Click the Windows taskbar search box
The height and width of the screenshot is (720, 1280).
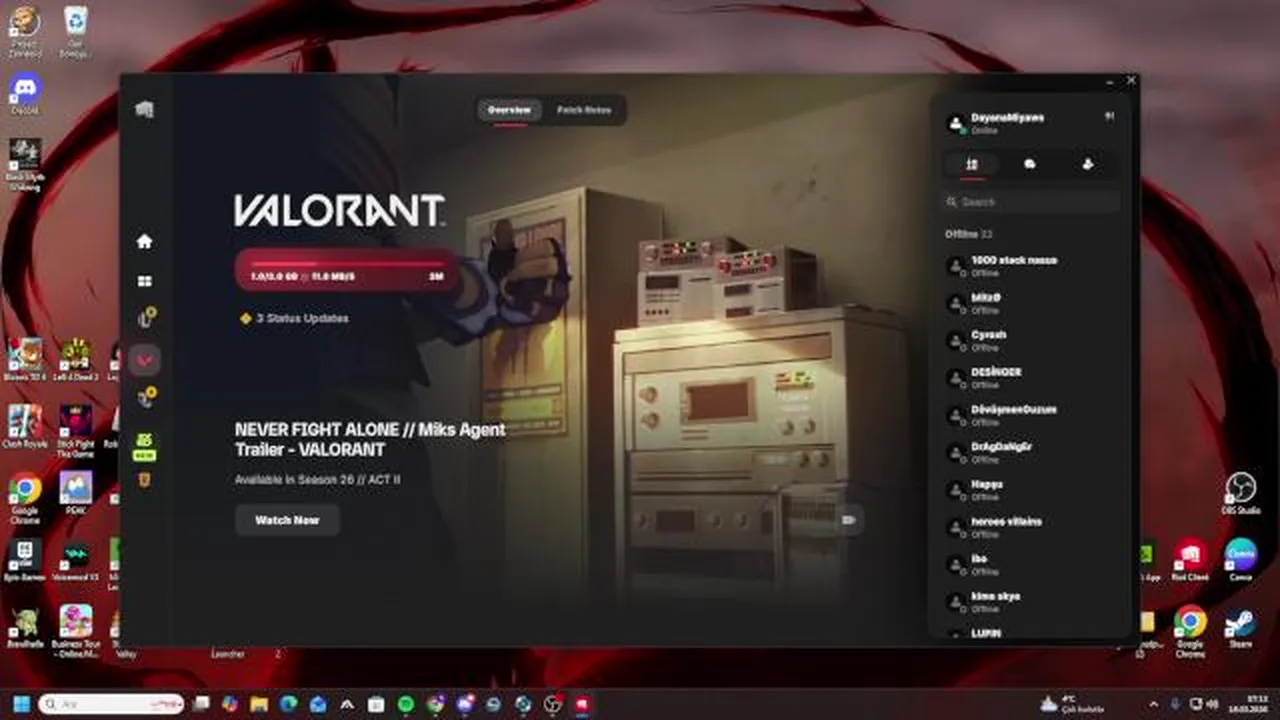[x=111, y=704]
